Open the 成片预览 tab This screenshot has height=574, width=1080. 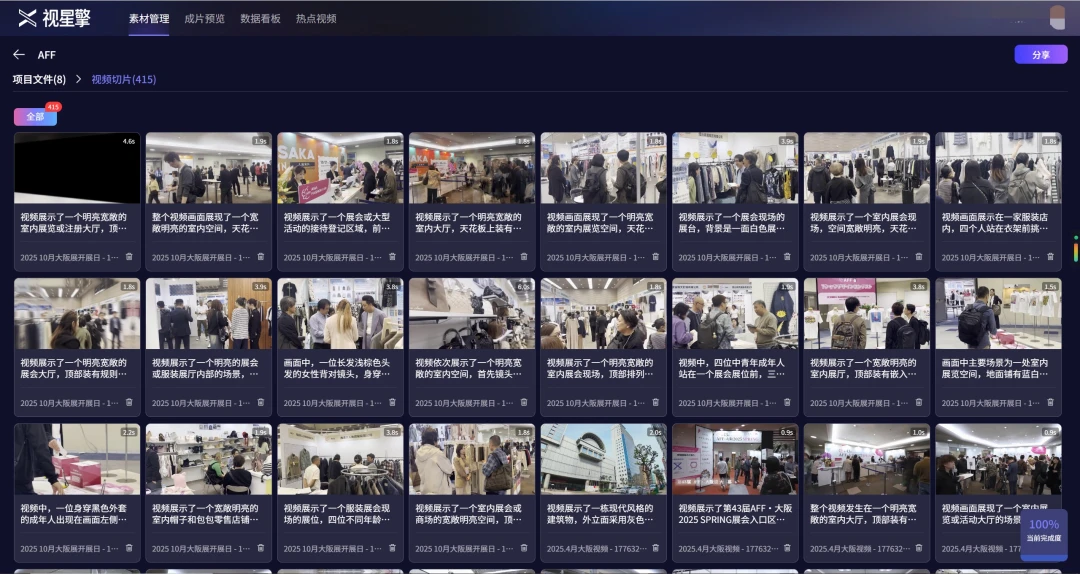205,19
